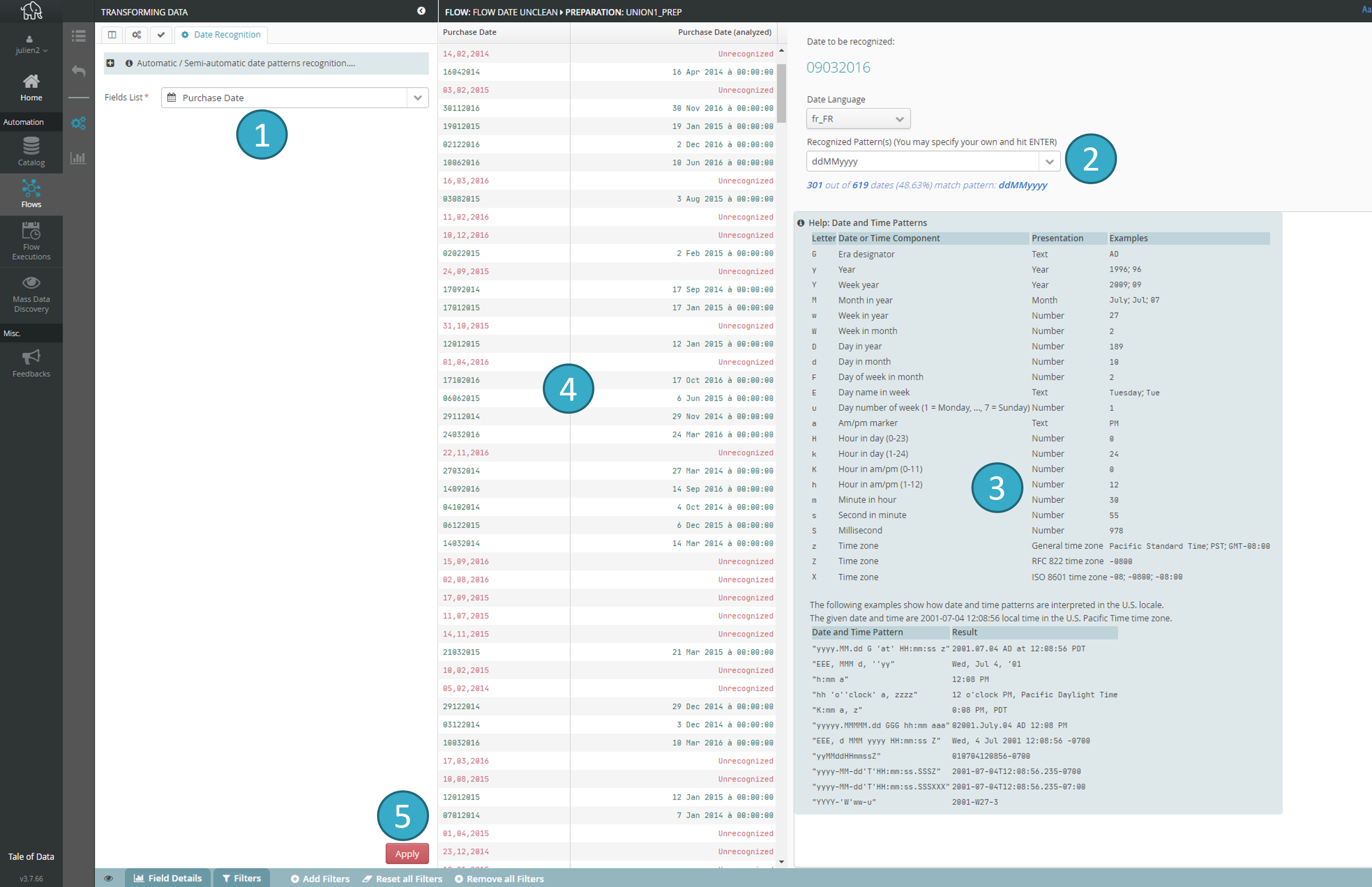Click the scrollbar down arrow
This screenshot has width=1372, height=887.
pos(782,862)
